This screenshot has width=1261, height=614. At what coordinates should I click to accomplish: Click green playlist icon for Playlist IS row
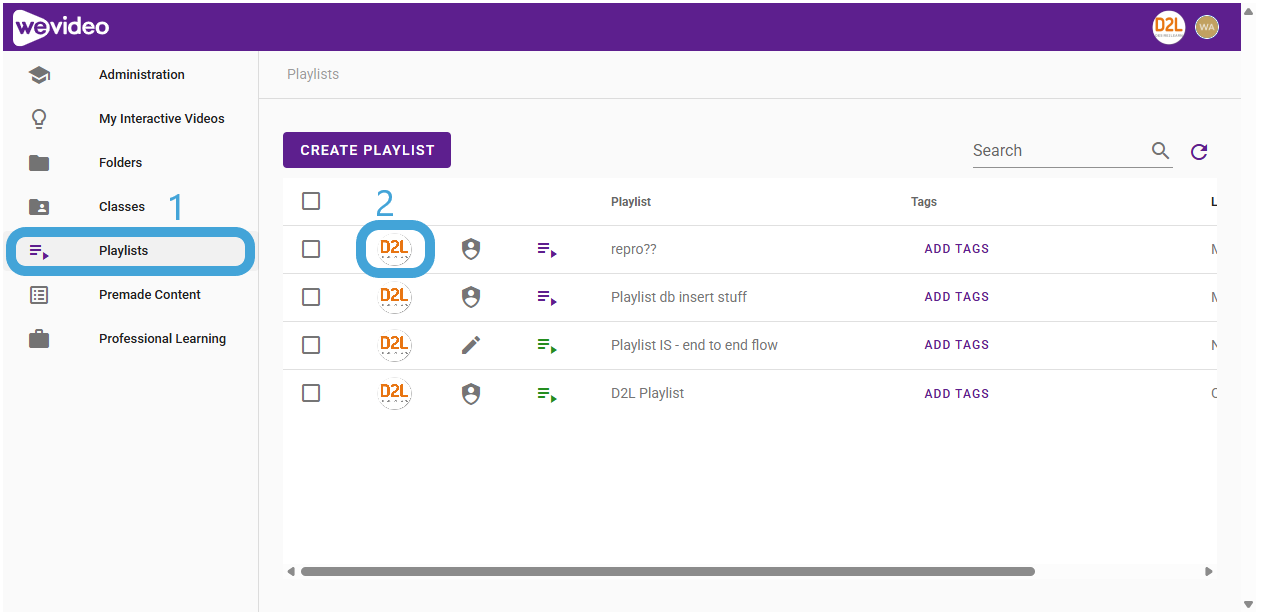[x=547, y=346]
